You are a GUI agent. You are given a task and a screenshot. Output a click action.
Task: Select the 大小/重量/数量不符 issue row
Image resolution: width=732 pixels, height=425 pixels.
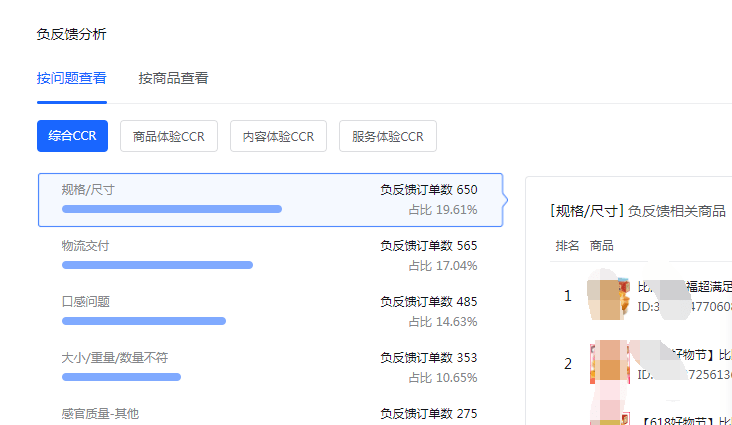tap(270, 367)
